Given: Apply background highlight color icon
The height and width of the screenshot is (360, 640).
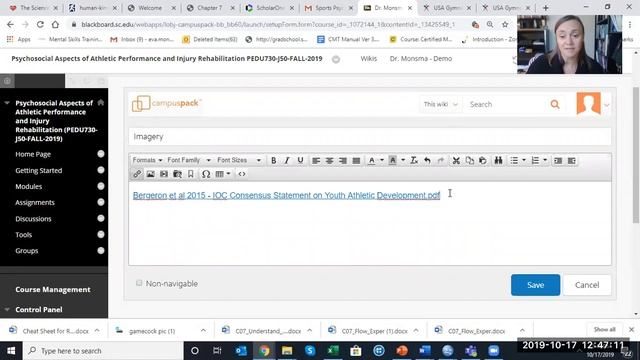Looking at the screenshot, I should [393, 160].
